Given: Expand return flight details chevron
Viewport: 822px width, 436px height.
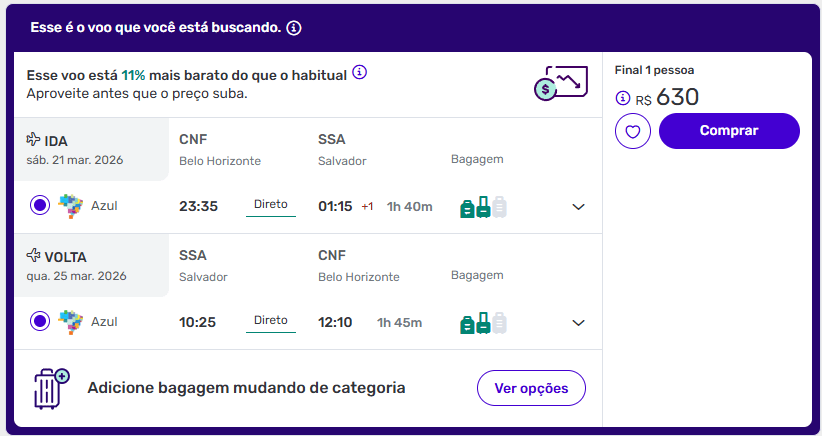Looking at the screenshot, I should 578,323.
